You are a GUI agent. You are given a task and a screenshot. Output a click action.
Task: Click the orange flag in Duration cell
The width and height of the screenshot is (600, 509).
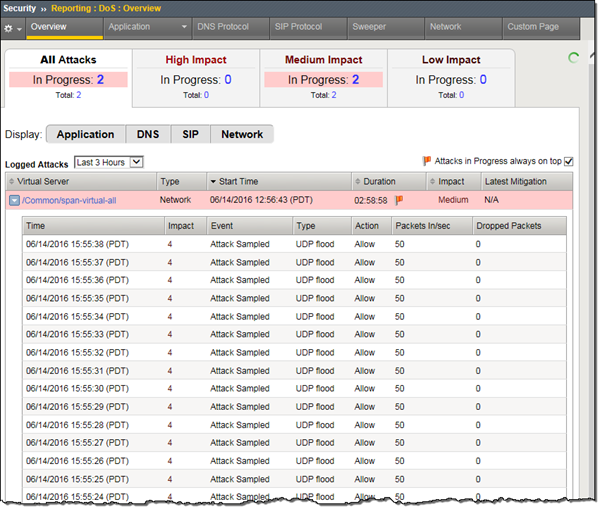pos(399,201)
